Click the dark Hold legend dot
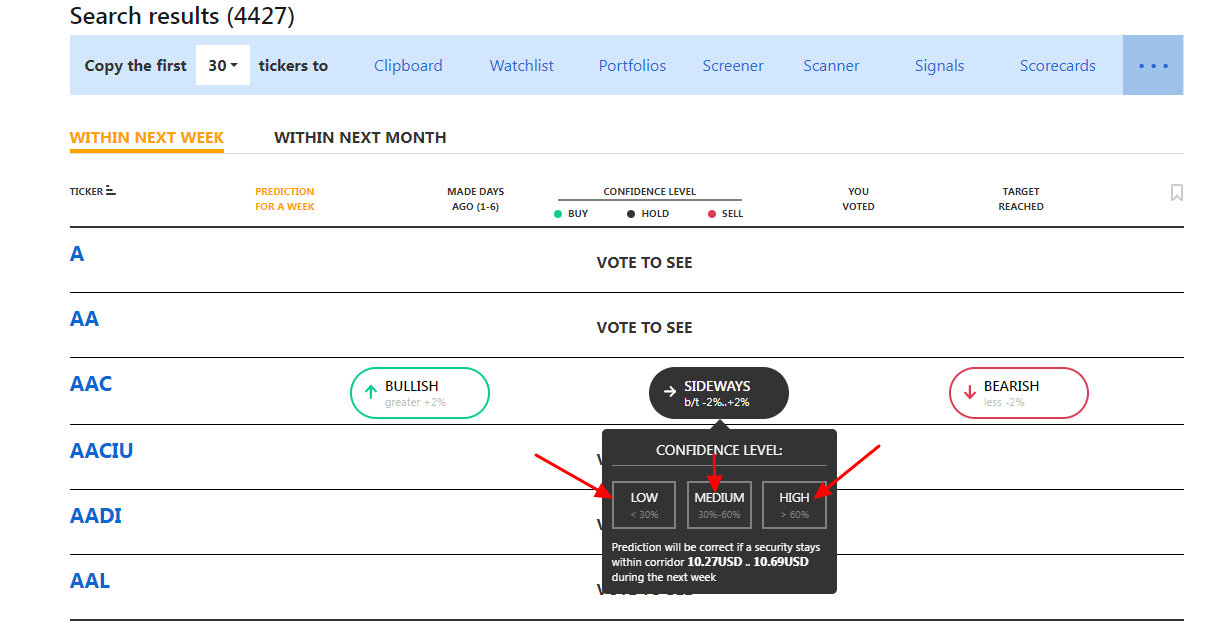Screen dimensions: 1228x623 pyautogui.click(x=631, y=214)
